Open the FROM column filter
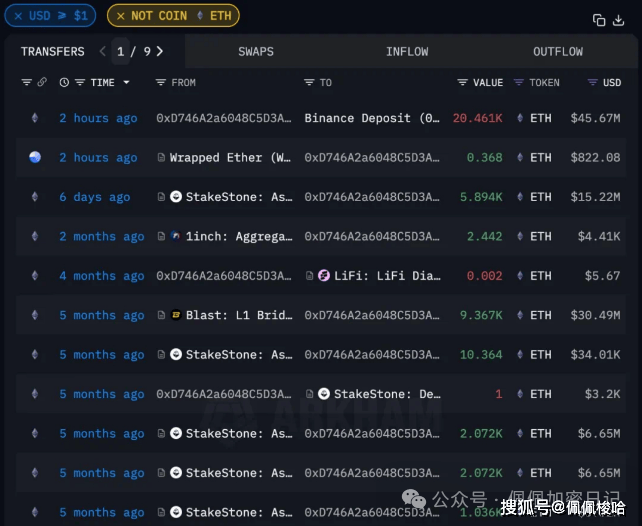The width and height of the screenshot is (642, 526). tap(160, 82)
